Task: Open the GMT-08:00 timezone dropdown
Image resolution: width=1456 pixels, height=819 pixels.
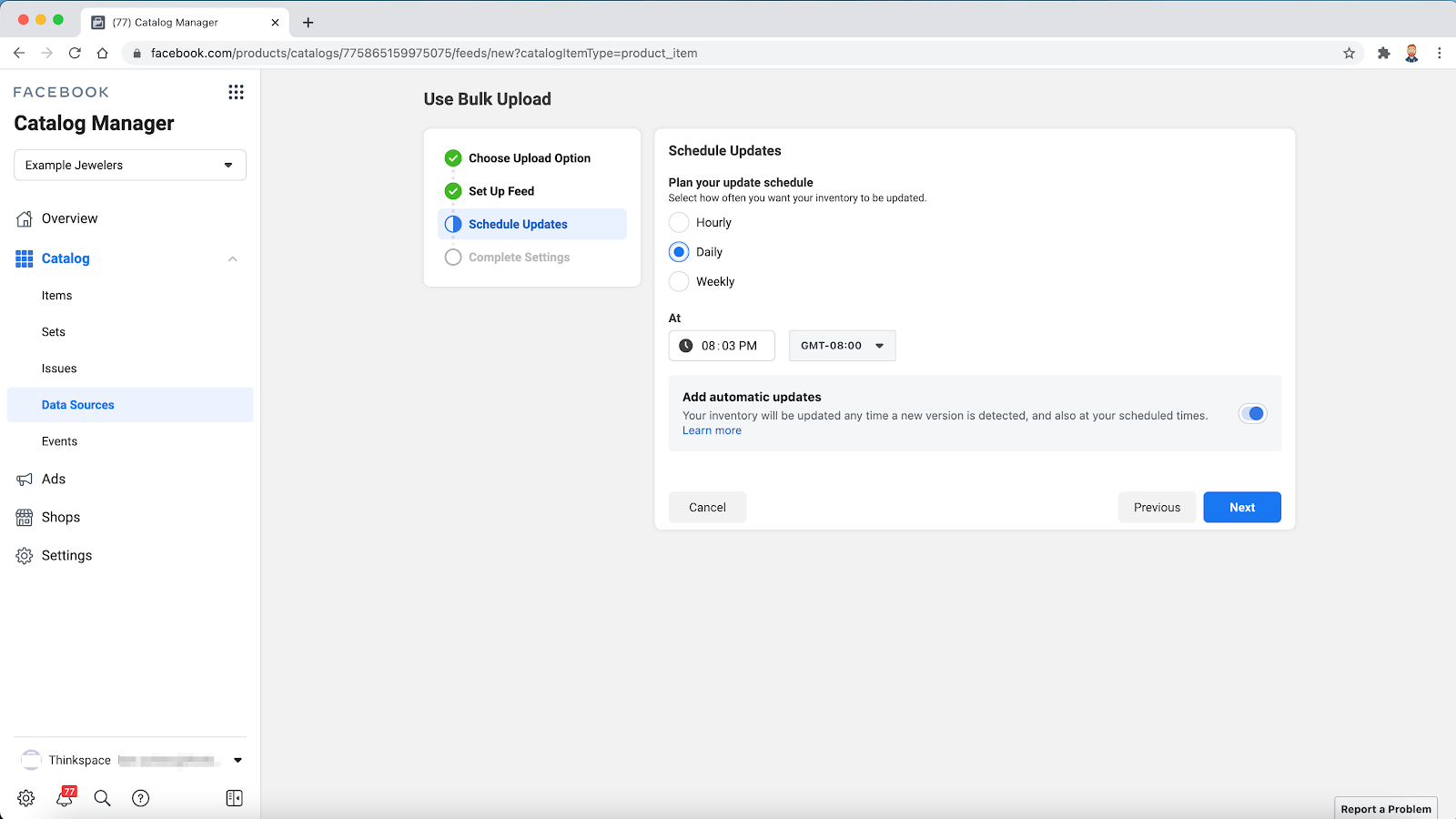Action: pos(842,346)
